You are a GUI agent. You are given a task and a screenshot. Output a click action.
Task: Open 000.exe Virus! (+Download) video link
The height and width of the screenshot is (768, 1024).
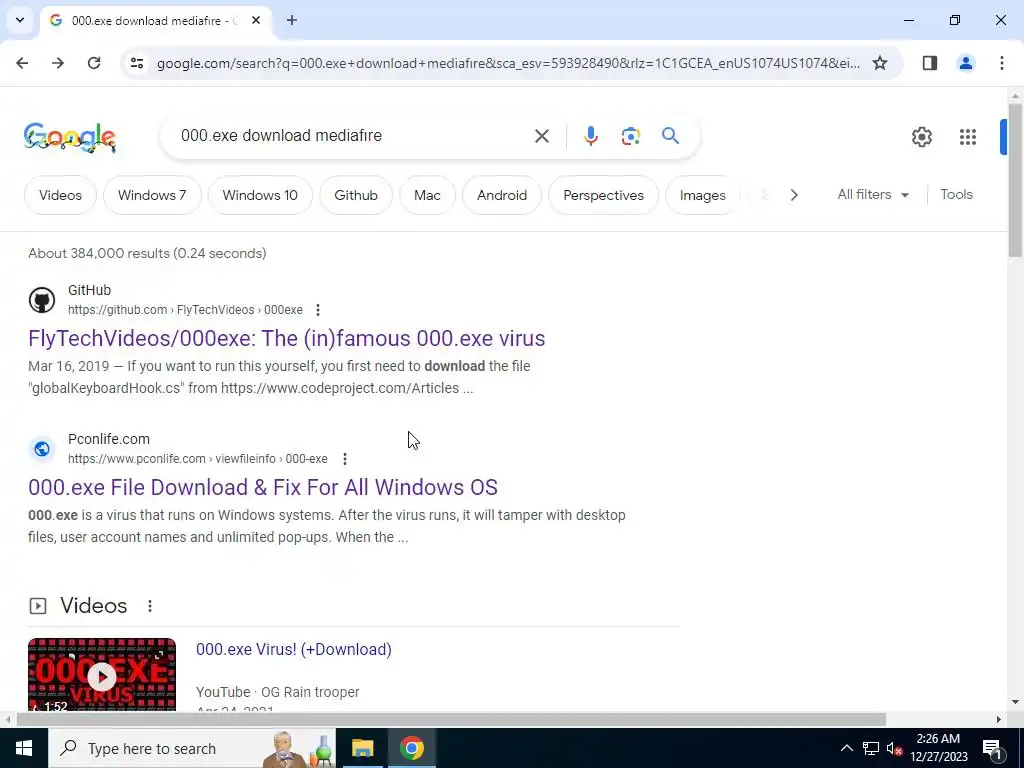[x=294, y=649]
